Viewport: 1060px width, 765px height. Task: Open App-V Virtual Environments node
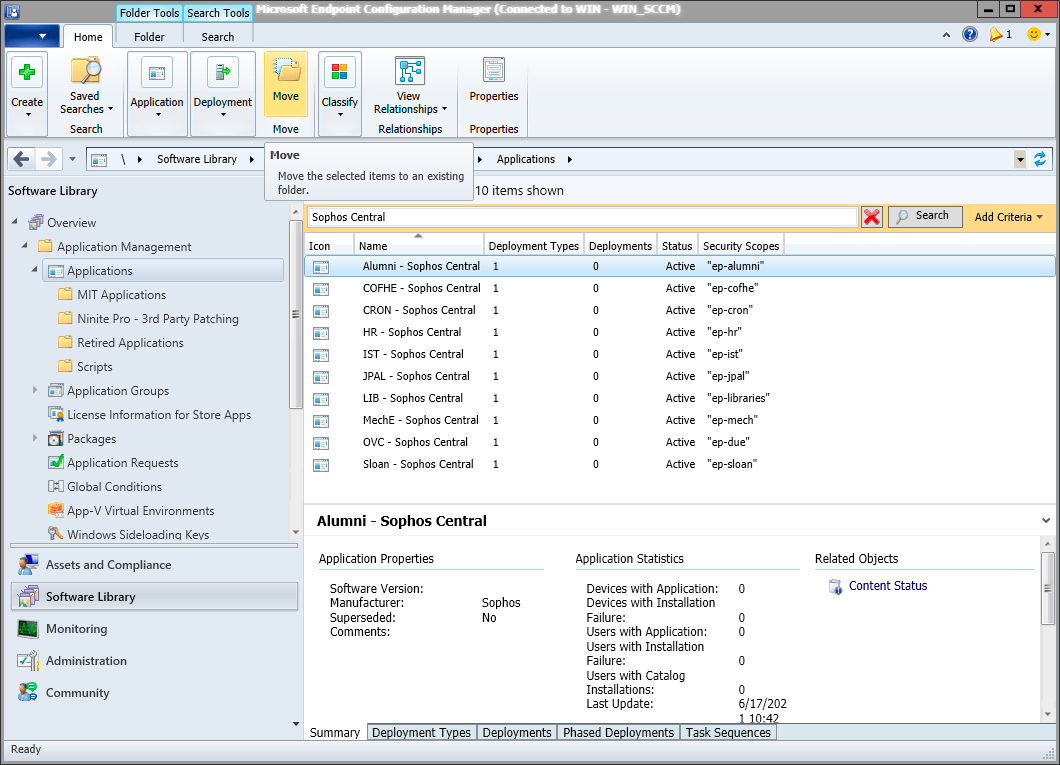click(x=141, y=511)
